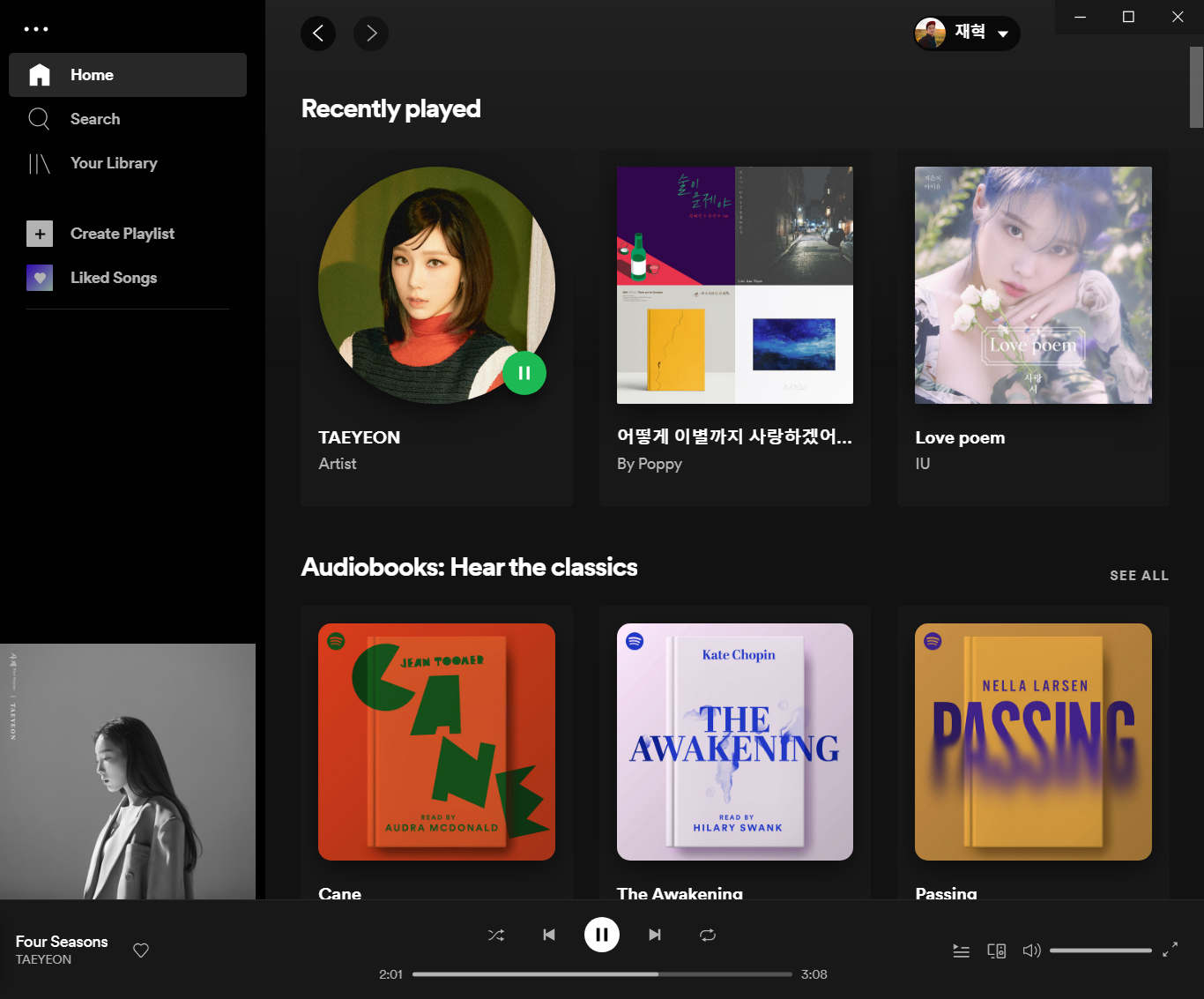Open the playlist by Poppy cover
The width and height of the screenshot is (1204, 999).
tap(735, 285)
